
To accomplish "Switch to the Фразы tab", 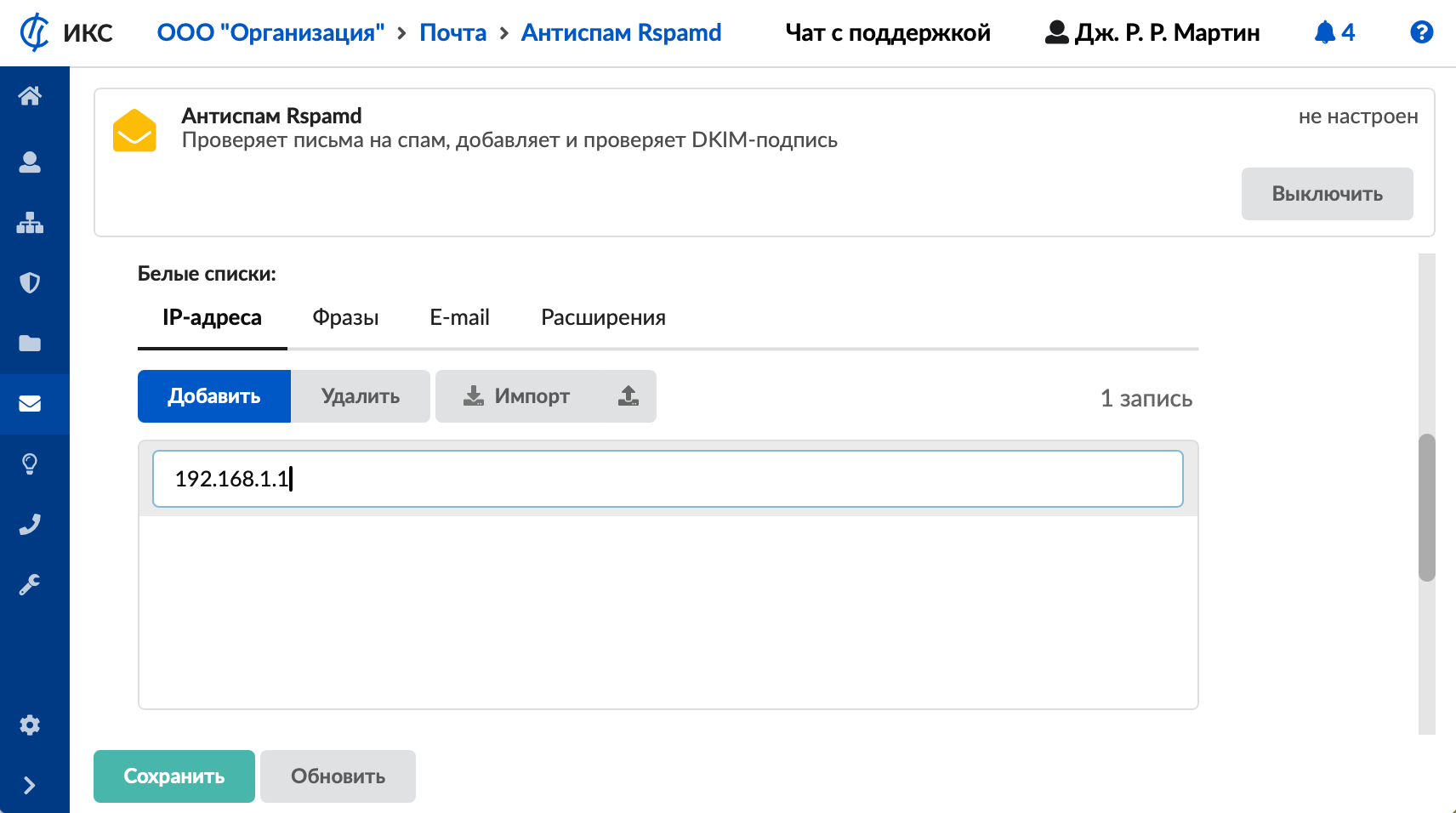I will [345, 318].
